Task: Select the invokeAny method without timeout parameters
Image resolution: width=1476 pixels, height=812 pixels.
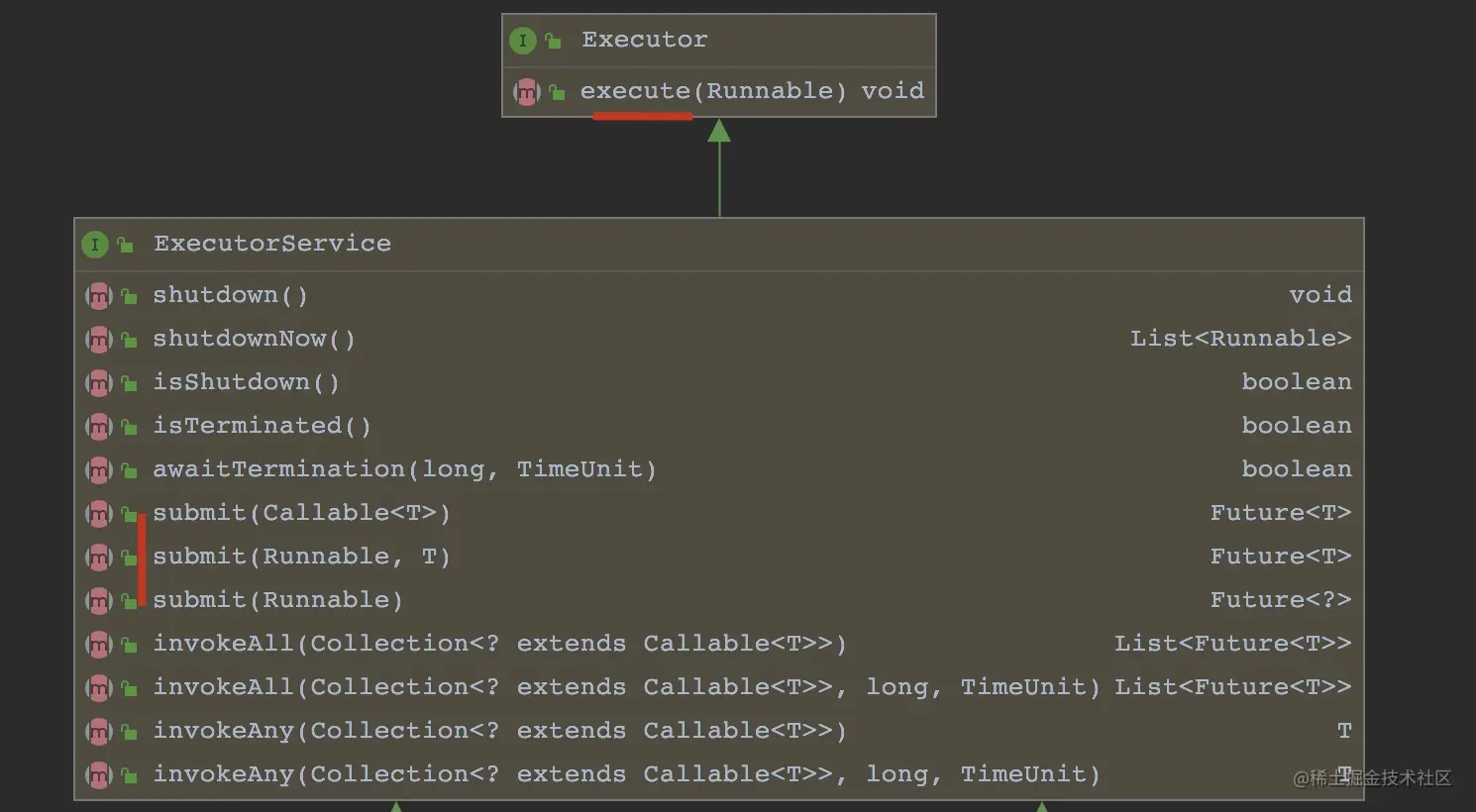Action: (x=499, y=731)
